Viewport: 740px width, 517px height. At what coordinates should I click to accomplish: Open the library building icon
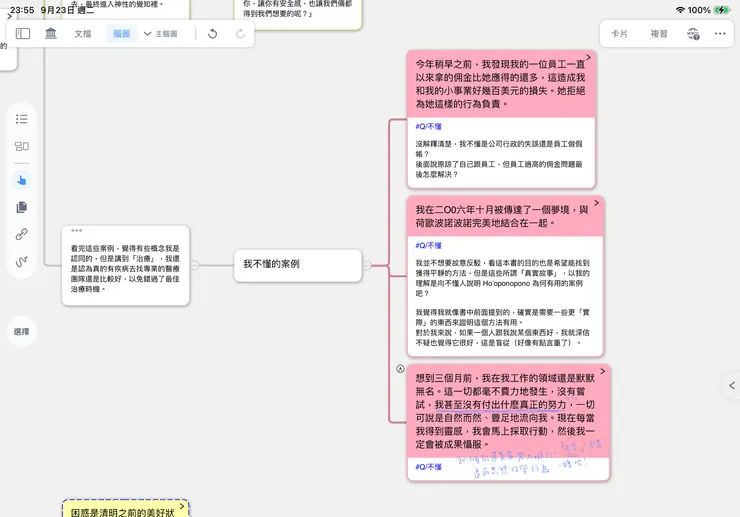click(x=50, y=34)
